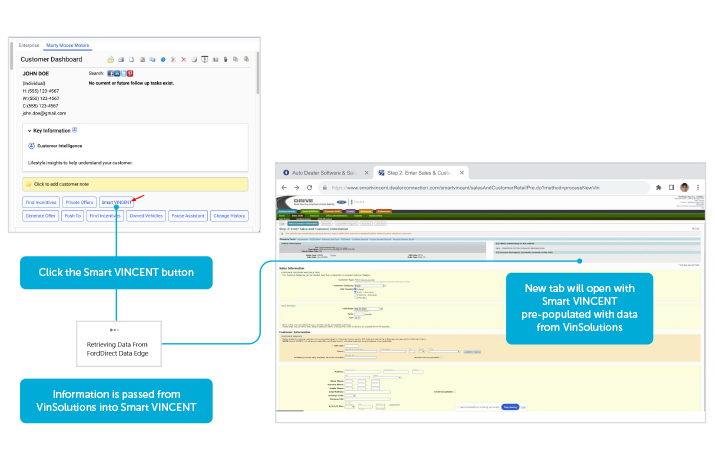Search customer on Pinterest icon
Screen dimensions: 715x462
click(130, 73)
